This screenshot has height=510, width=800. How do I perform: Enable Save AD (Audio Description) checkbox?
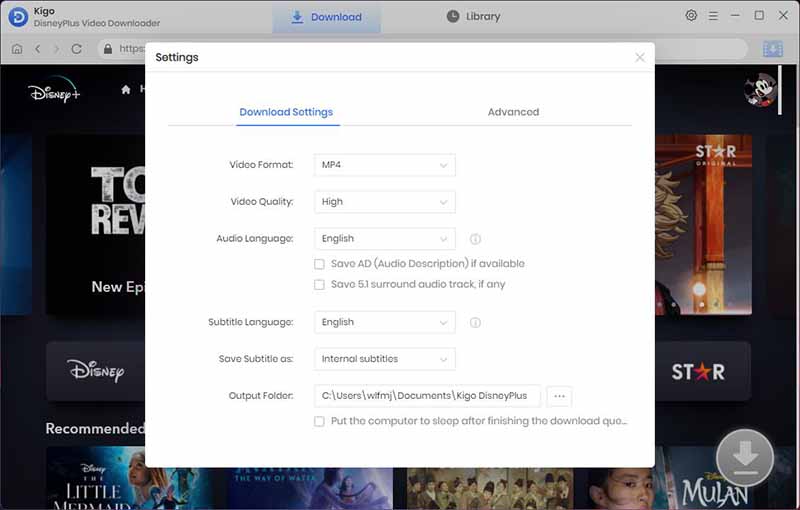pos(319,264)
